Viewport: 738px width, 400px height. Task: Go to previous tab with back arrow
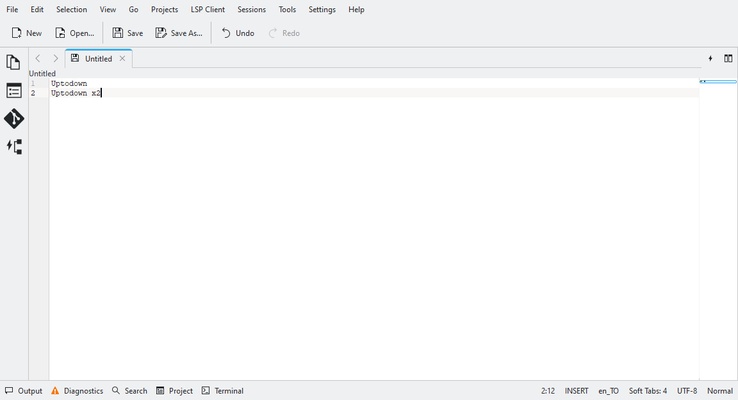tap(38, 58)
